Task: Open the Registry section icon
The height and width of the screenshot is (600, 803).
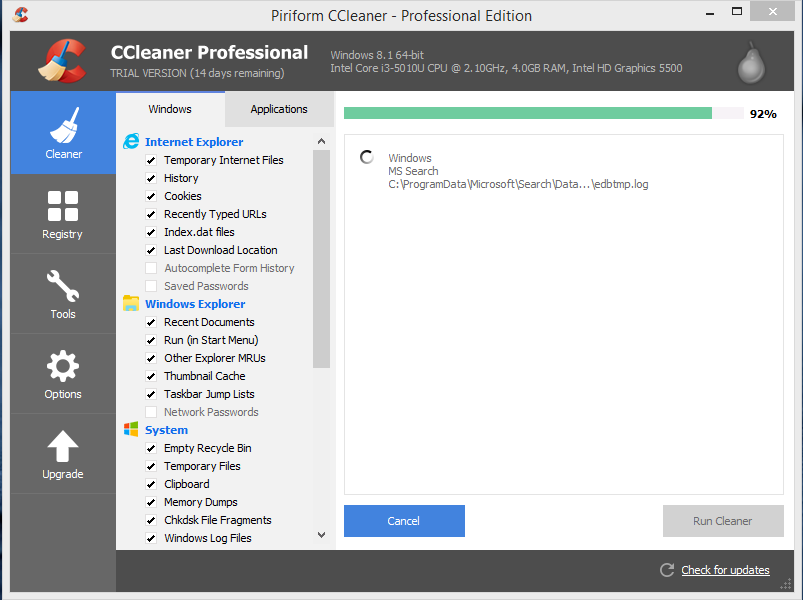Action: [63, 206]
